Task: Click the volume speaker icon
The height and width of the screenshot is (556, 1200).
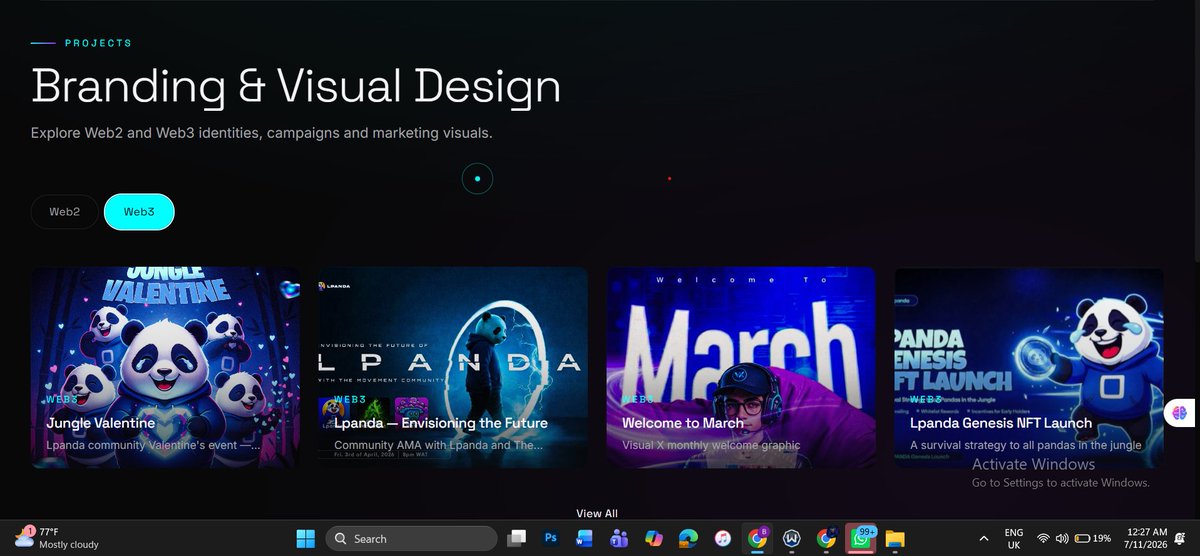Action: (x=1061, y=539)
